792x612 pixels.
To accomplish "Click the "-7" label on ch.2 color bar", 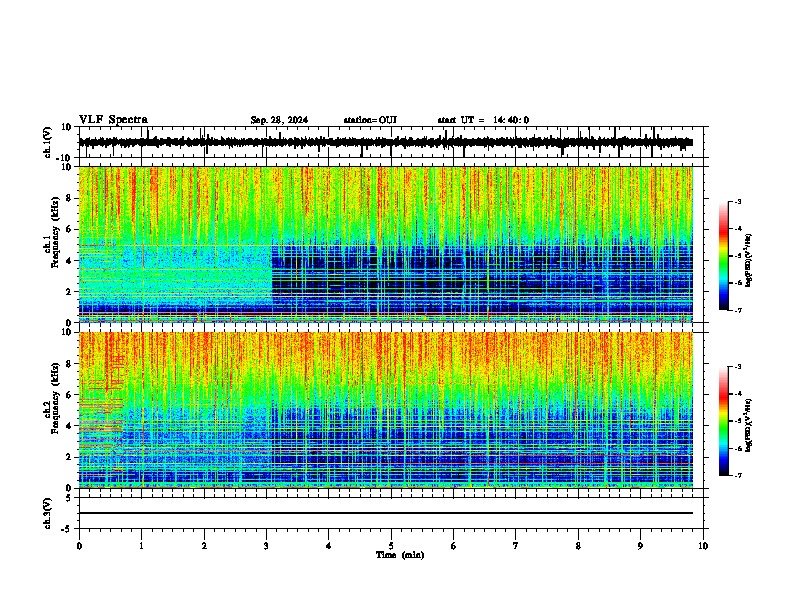I will point(737,476).
